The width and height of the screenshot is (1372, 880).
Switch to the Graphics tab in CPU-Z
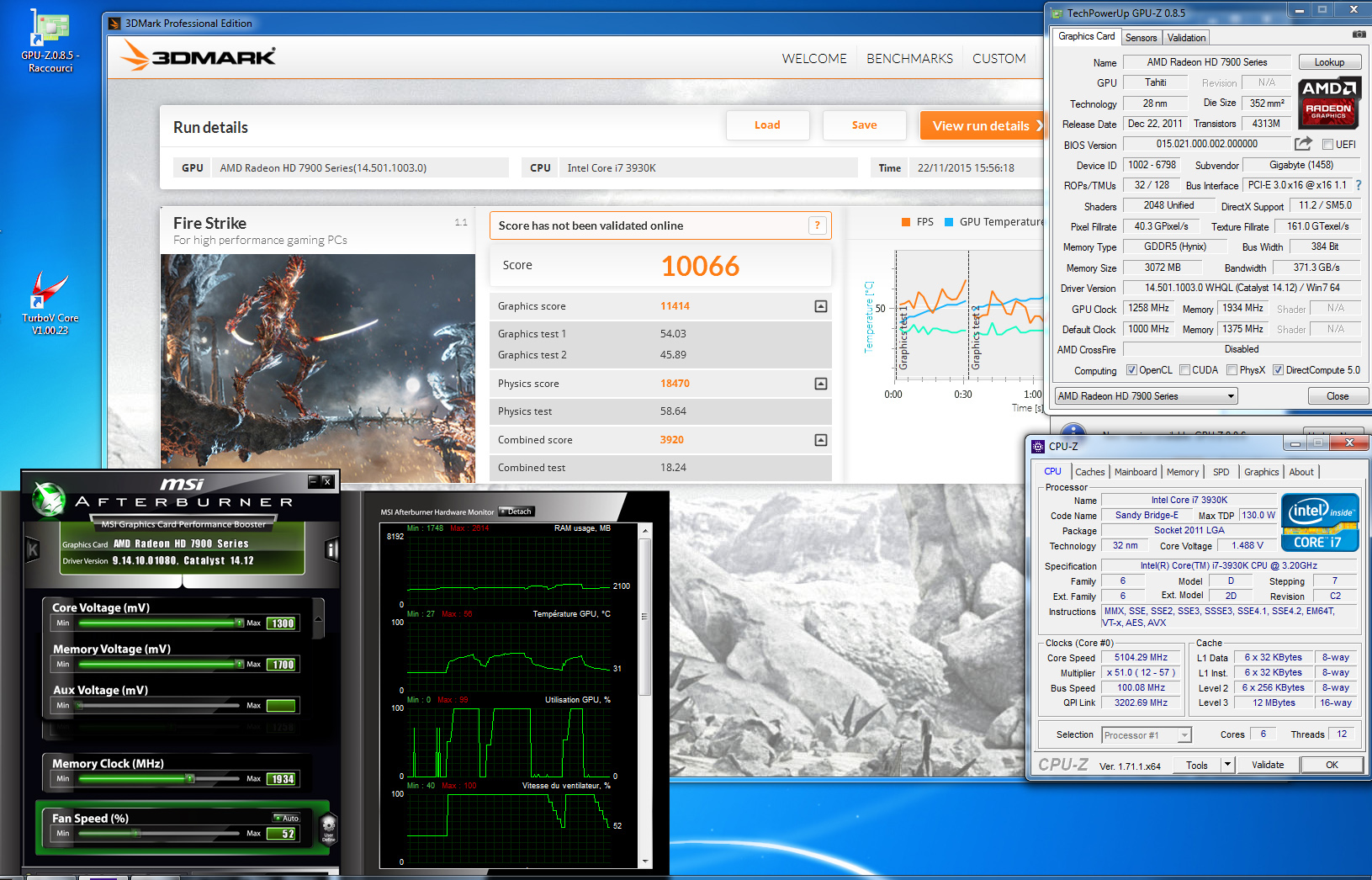[x=1261, y=472]
